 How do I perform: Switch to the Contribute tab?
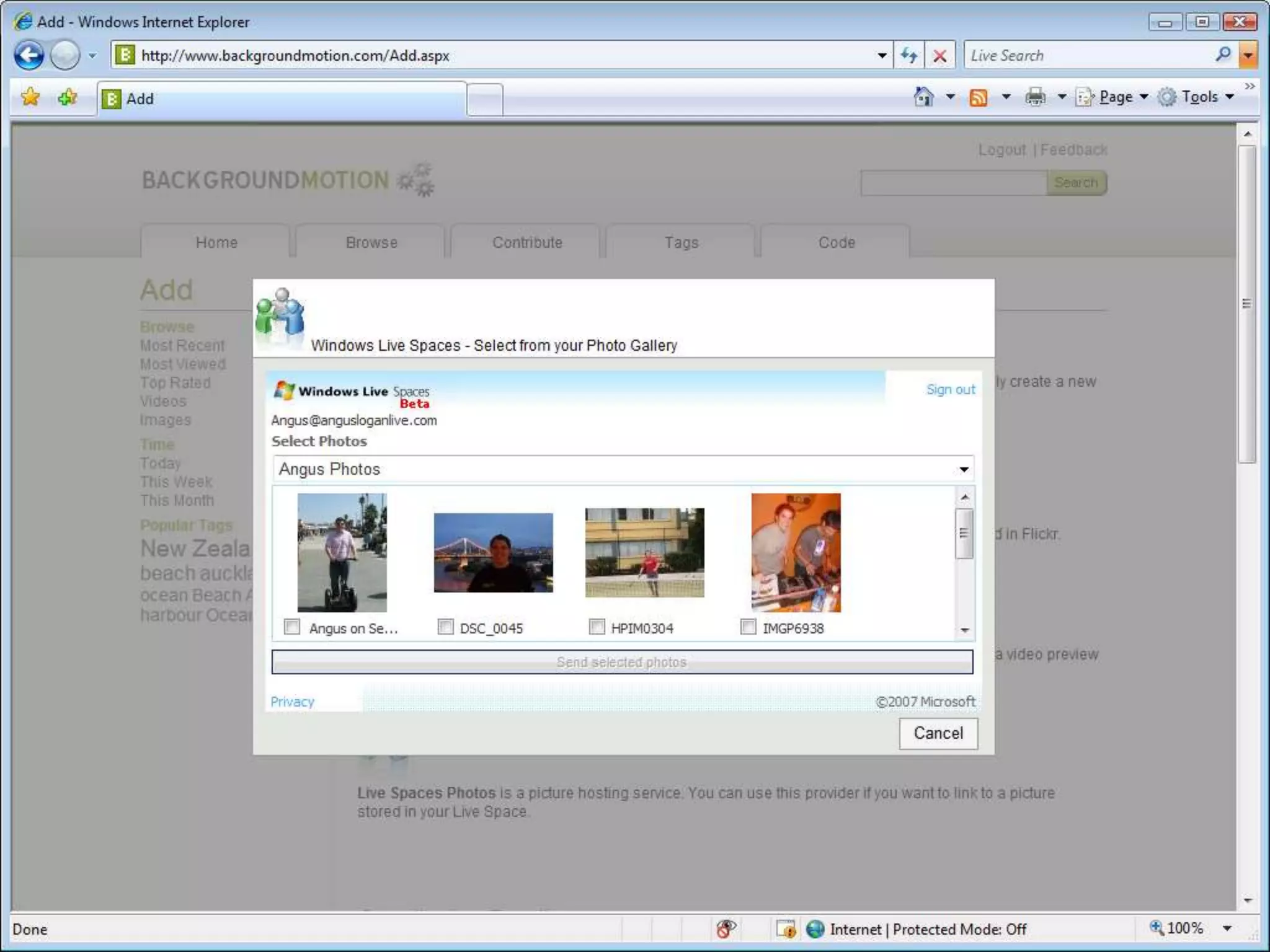click(x=526, y=242)
